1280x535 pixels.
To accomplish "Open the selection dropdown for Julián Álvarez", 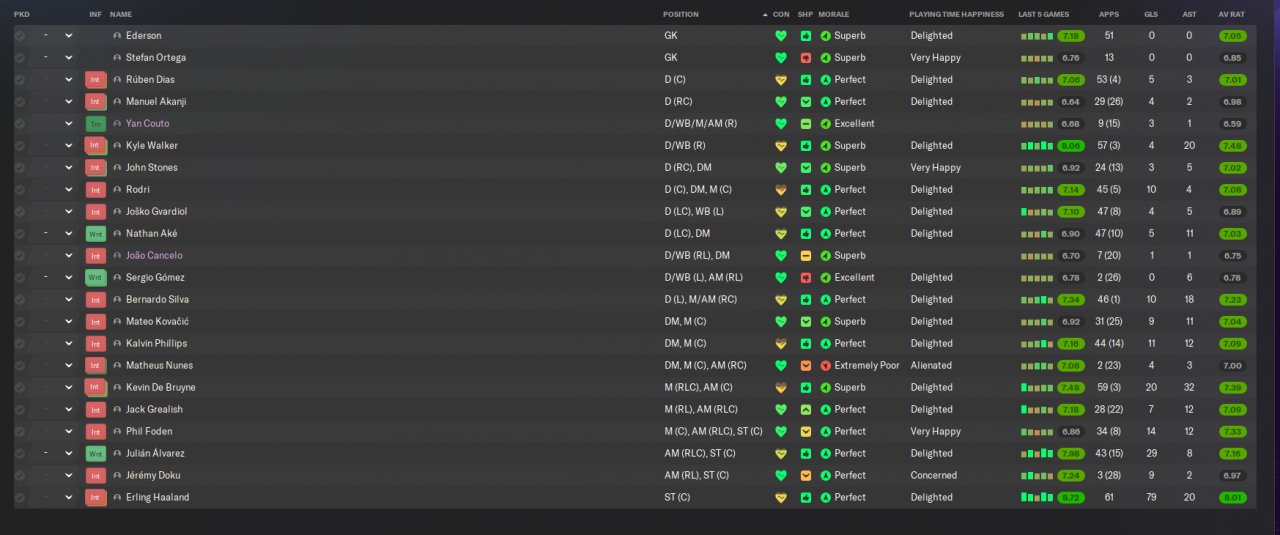I will tap(69, 454).
